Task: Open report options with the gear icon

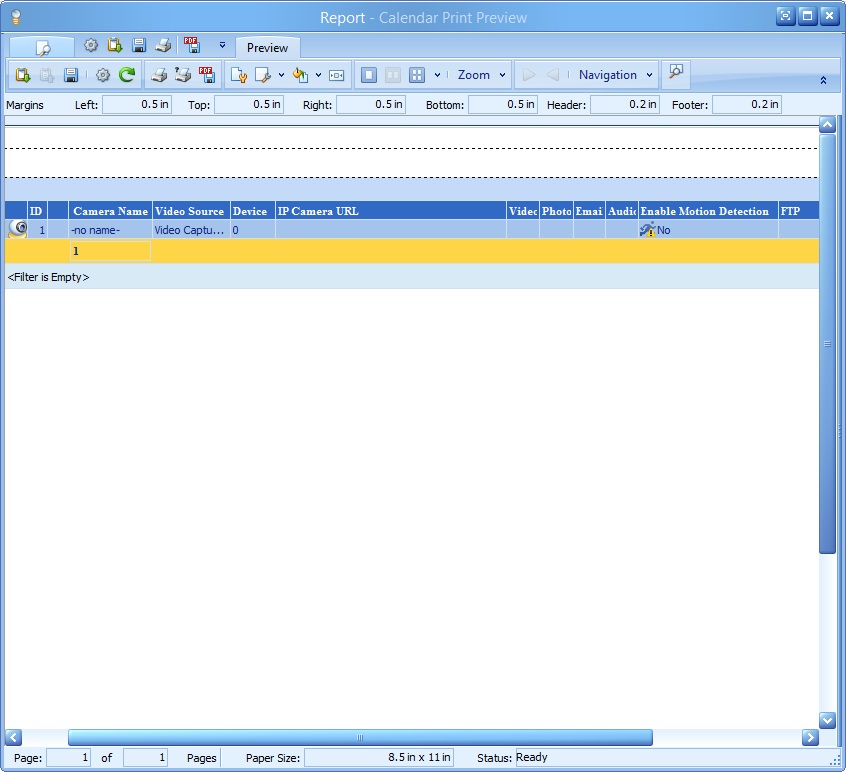Action: [102, 74]
